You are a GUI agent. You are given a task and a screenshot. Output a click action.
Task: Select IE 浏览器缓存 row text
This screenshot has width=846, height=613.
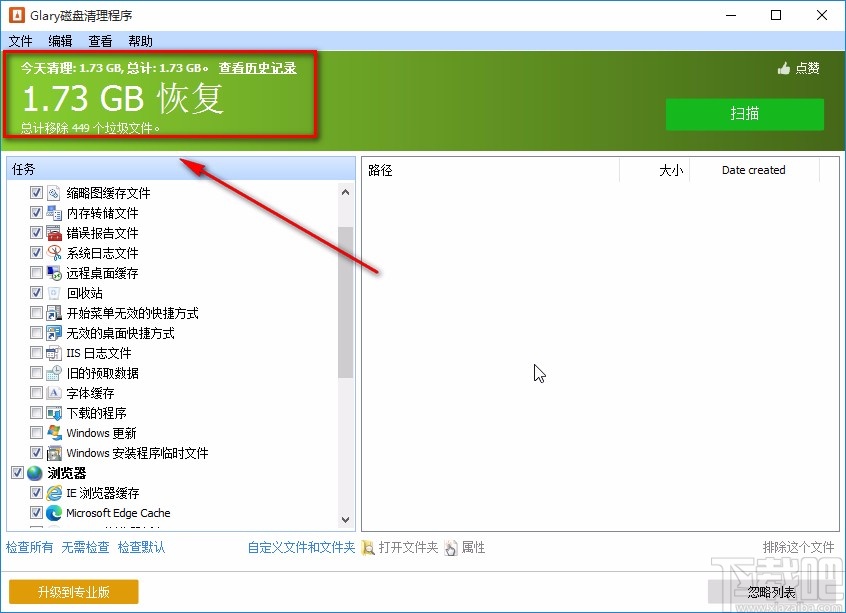tap(103, 493)
